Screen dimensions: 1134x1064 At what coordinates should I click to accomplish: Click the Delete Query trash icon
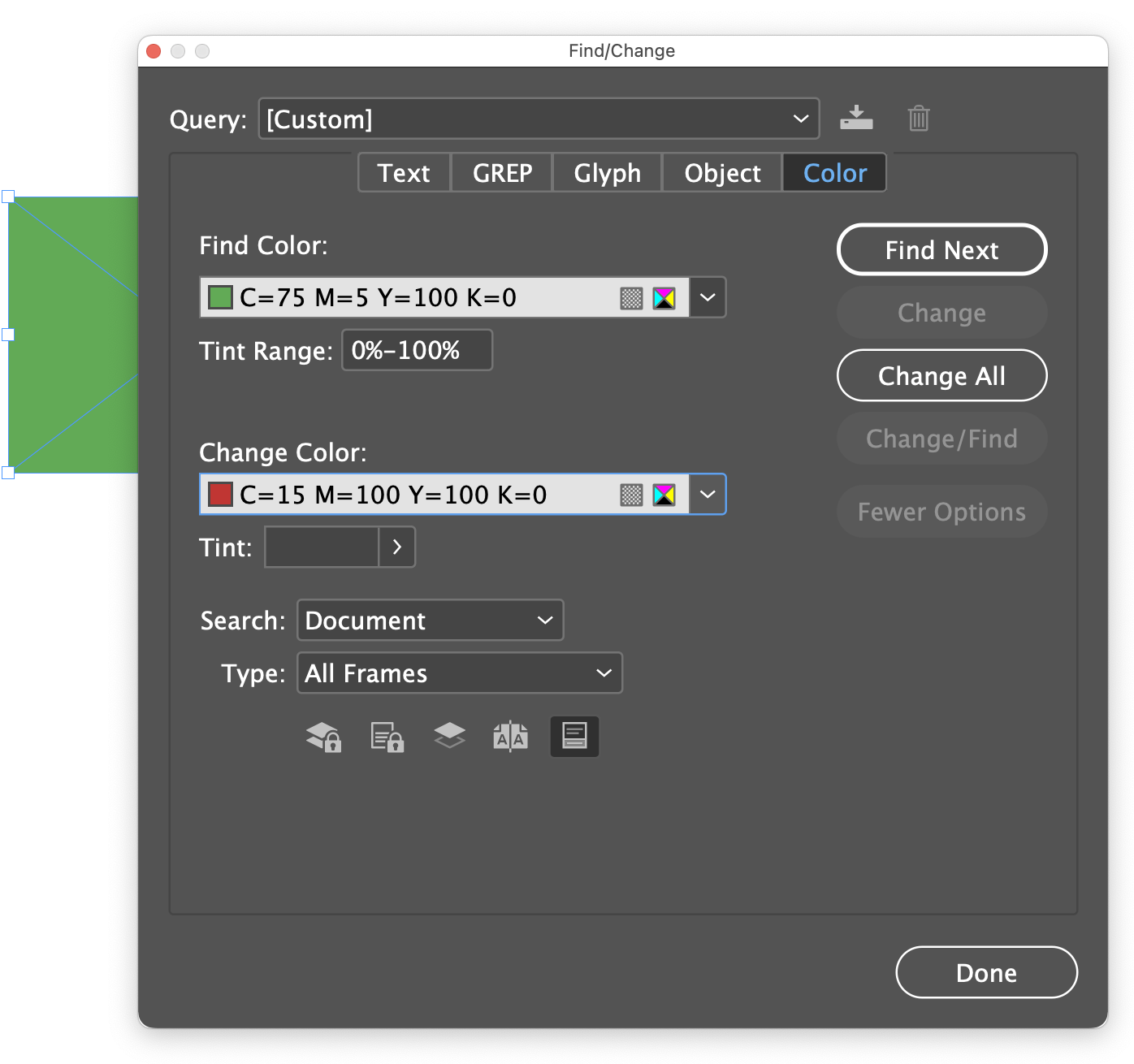[918, 119]
